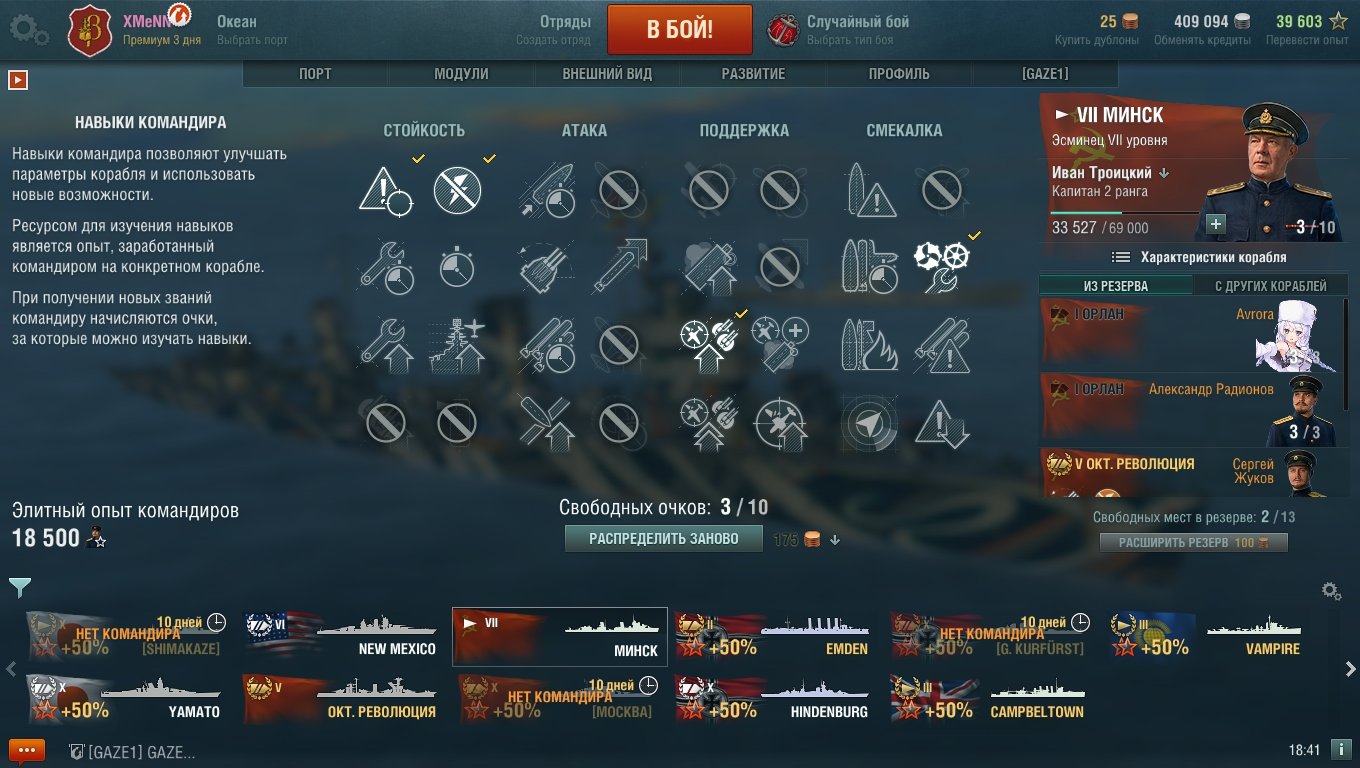1360x768 pixels.
Task: Select the torpedo with flame skill icon
Action: (x=869, y=343)
